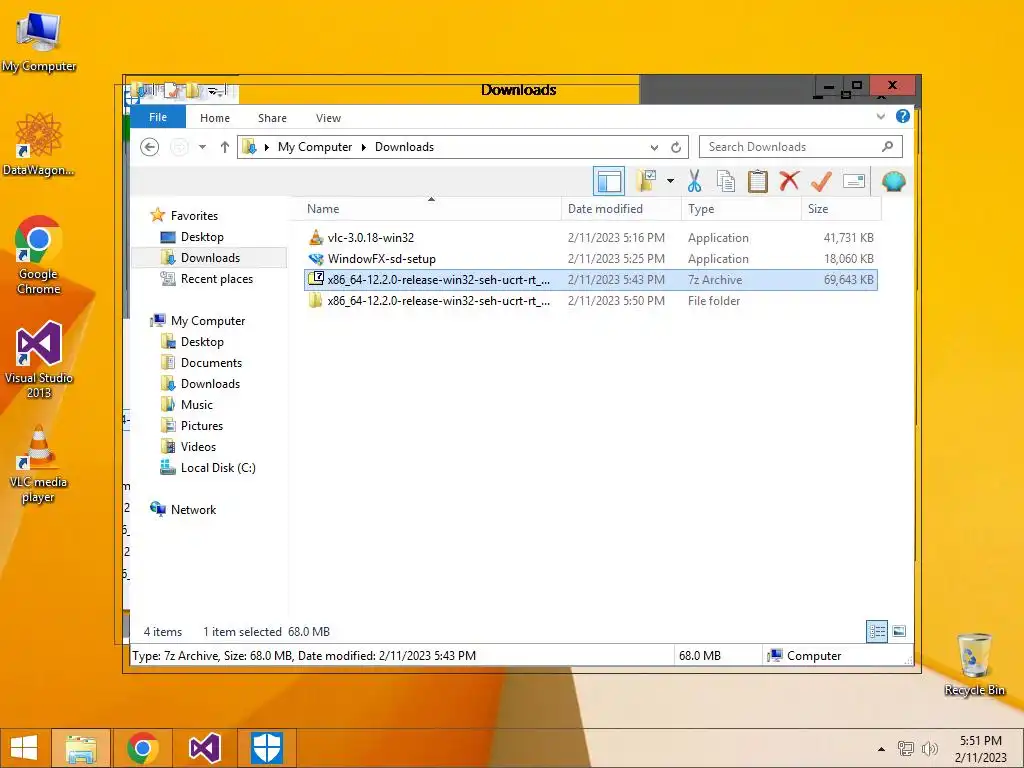The image size is (1024, 768).
Task: Open the Windows Start button
Action: click(x=24, y=748)
